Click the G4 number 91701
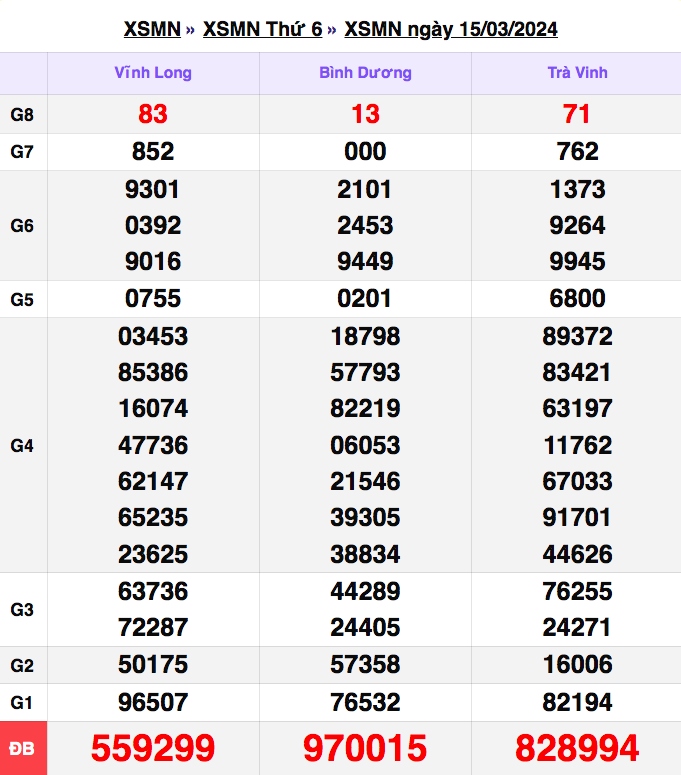This screenshot has width=681, height=775. point(576,517)
